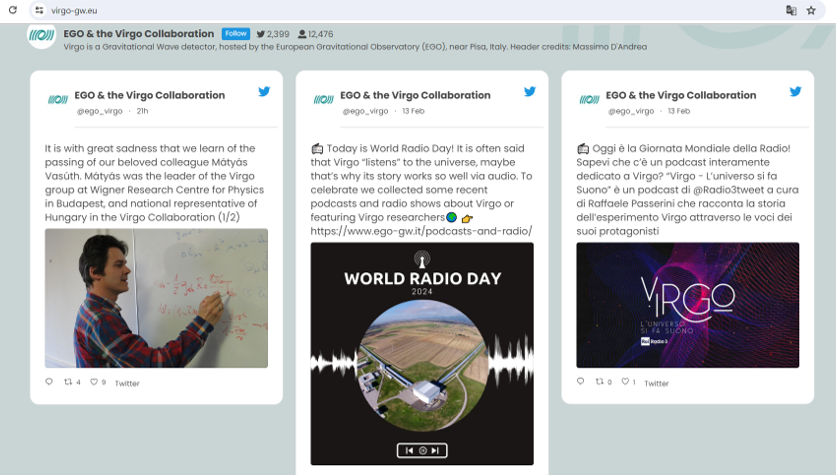Viewport: 836px width, 475px height.
Task: Like the Italian podcast tweet
Action: point(628,382)
